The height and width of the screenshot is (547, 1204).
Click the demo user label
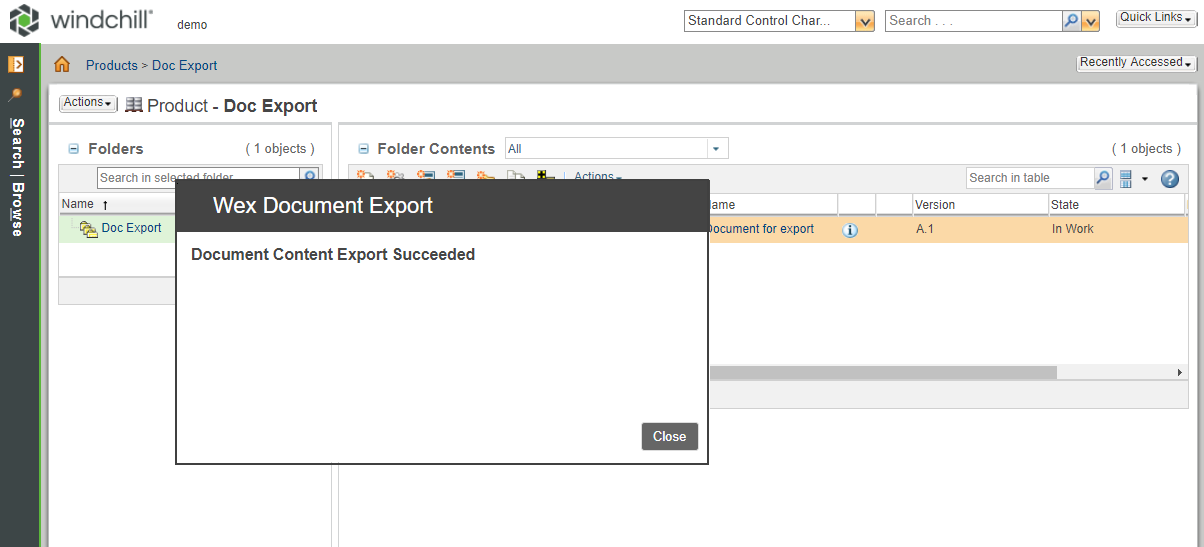(192, 24)
